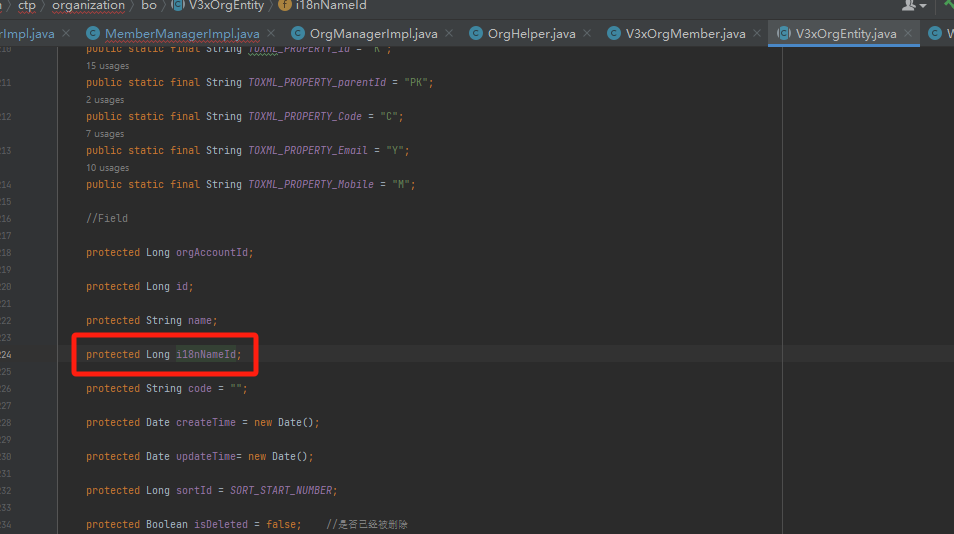This screenshot has height=534, width=954.
Task: Click OrgHelper.java class icon
Action: click(476, 33)
